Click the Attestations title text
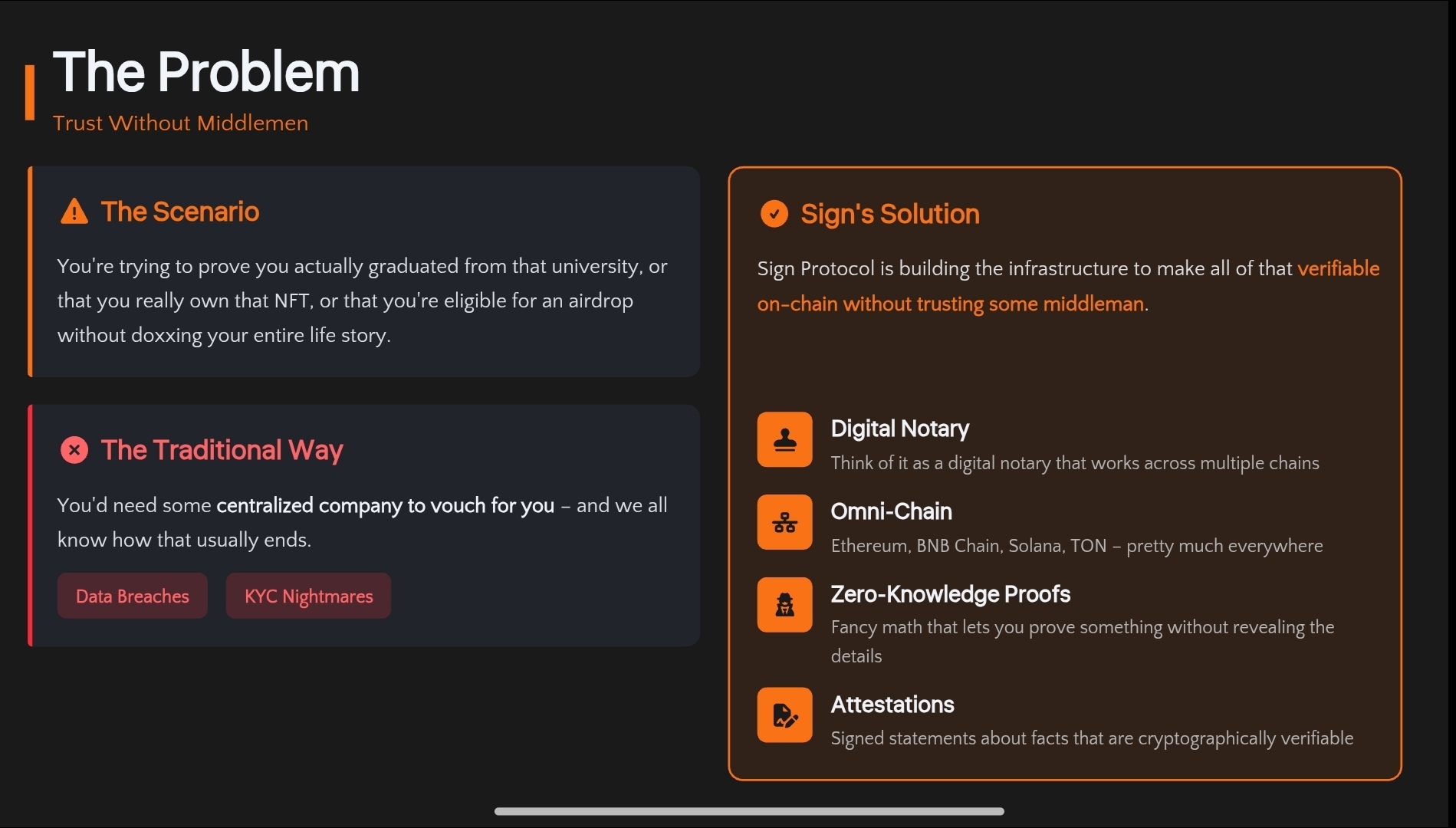1456x828 pixels. tap(892, 705)
